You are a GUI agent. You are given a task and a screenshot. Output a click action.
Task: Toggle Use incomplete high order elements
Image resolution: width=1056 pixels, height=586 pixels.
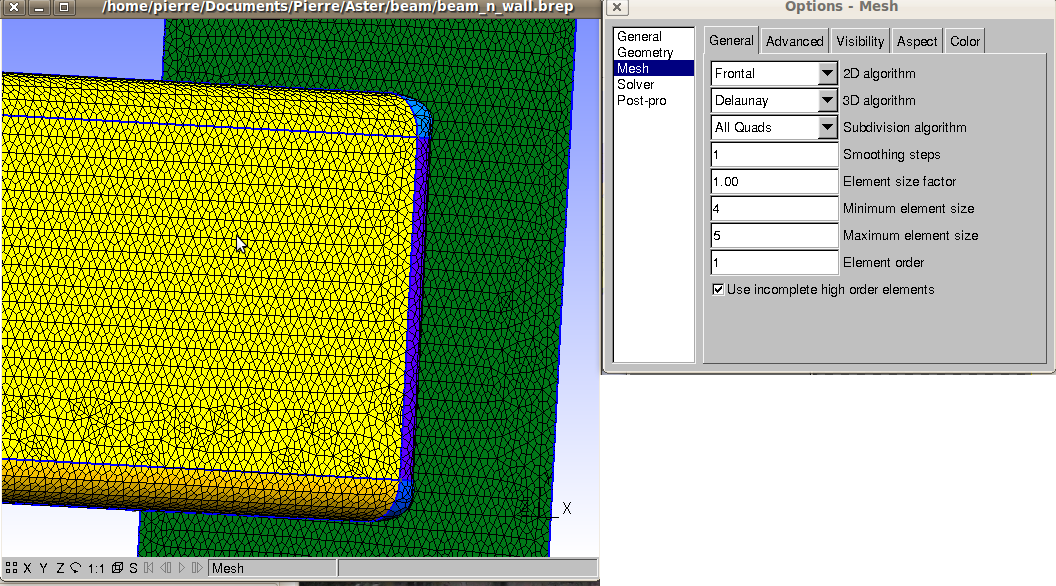[718, 289]
